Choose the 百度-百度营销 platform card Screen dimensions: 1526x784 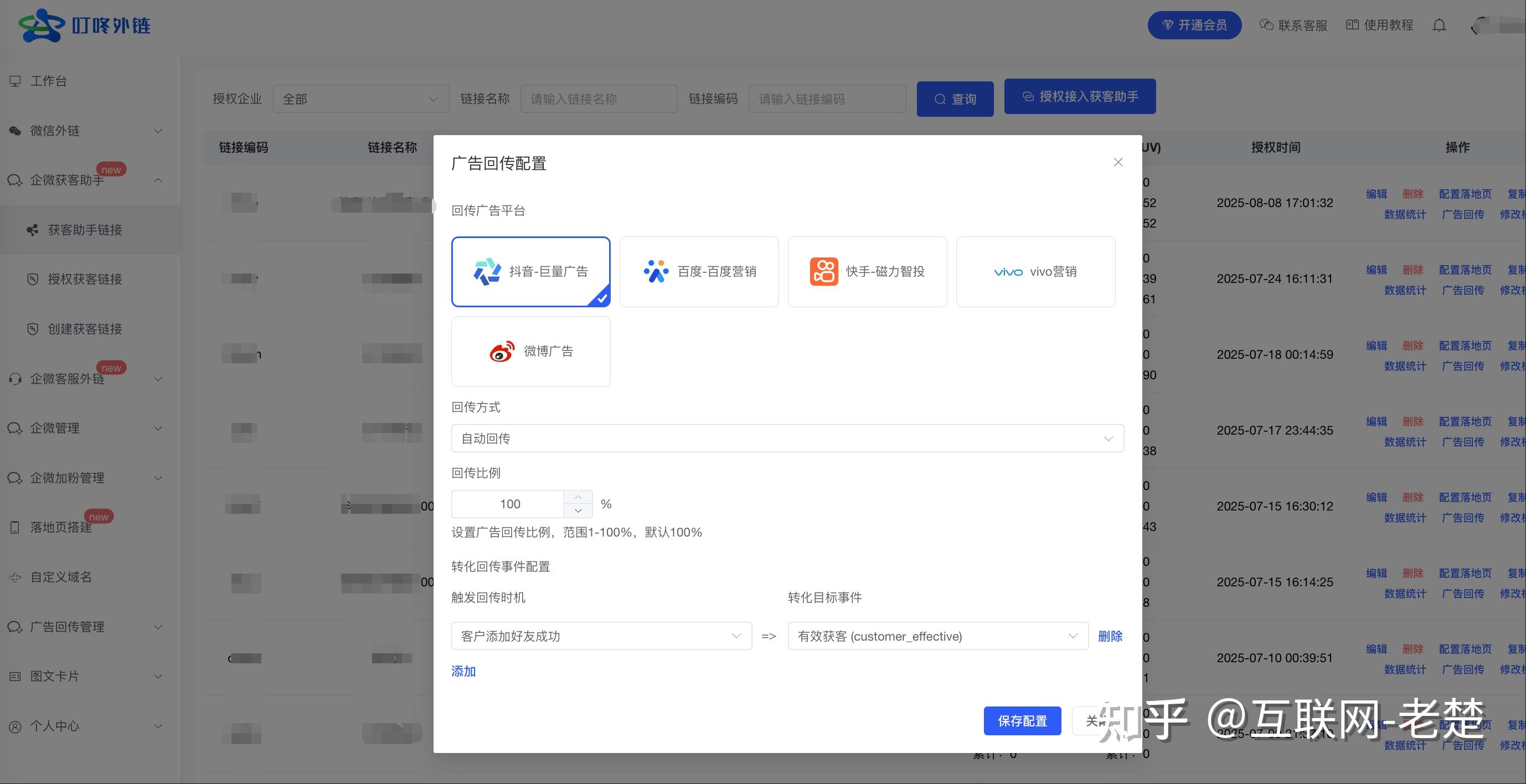699,272
